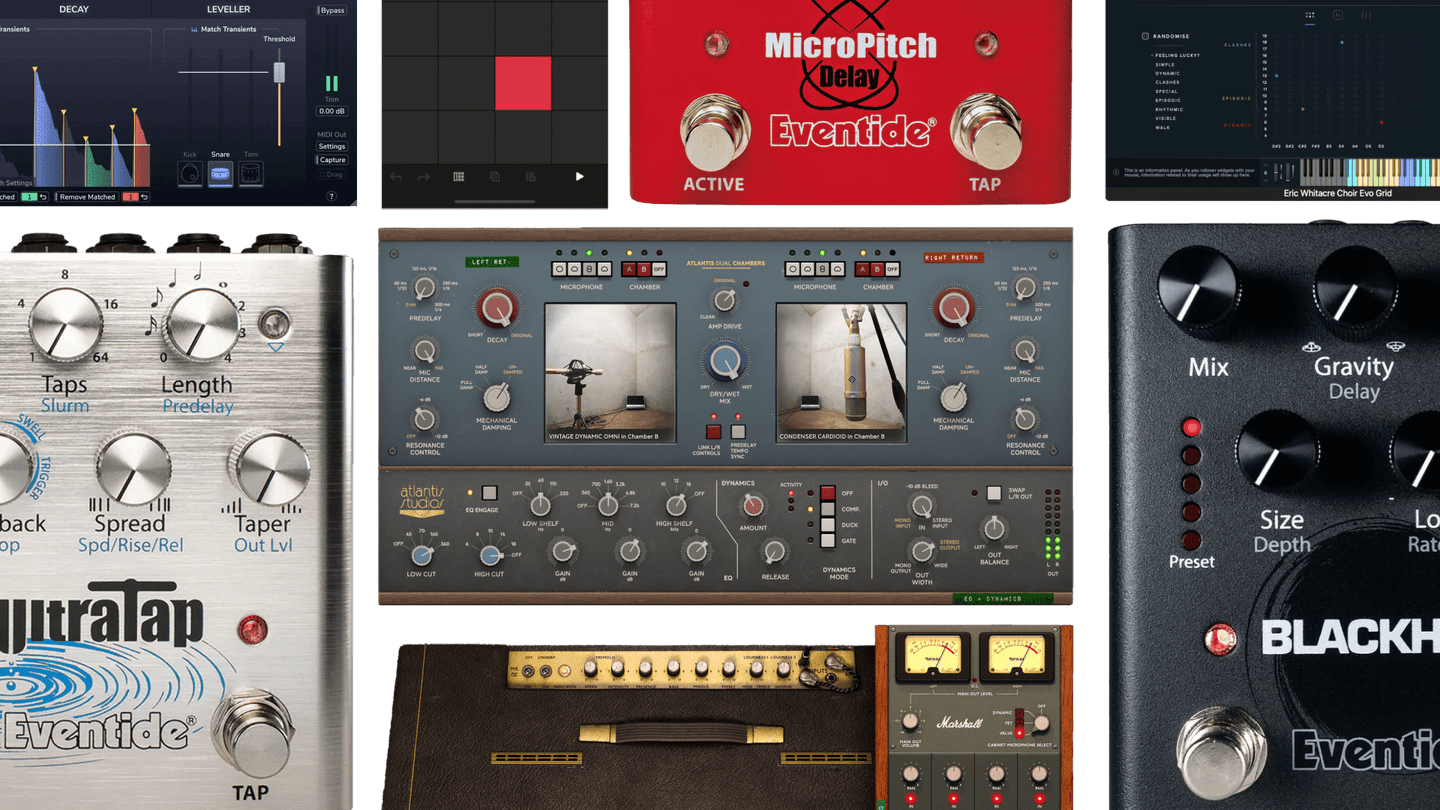Viewport: 1440px width, 810px height.
Task: Select omni microphone button under RIGHT RETURN
Action: pos(792,269)
